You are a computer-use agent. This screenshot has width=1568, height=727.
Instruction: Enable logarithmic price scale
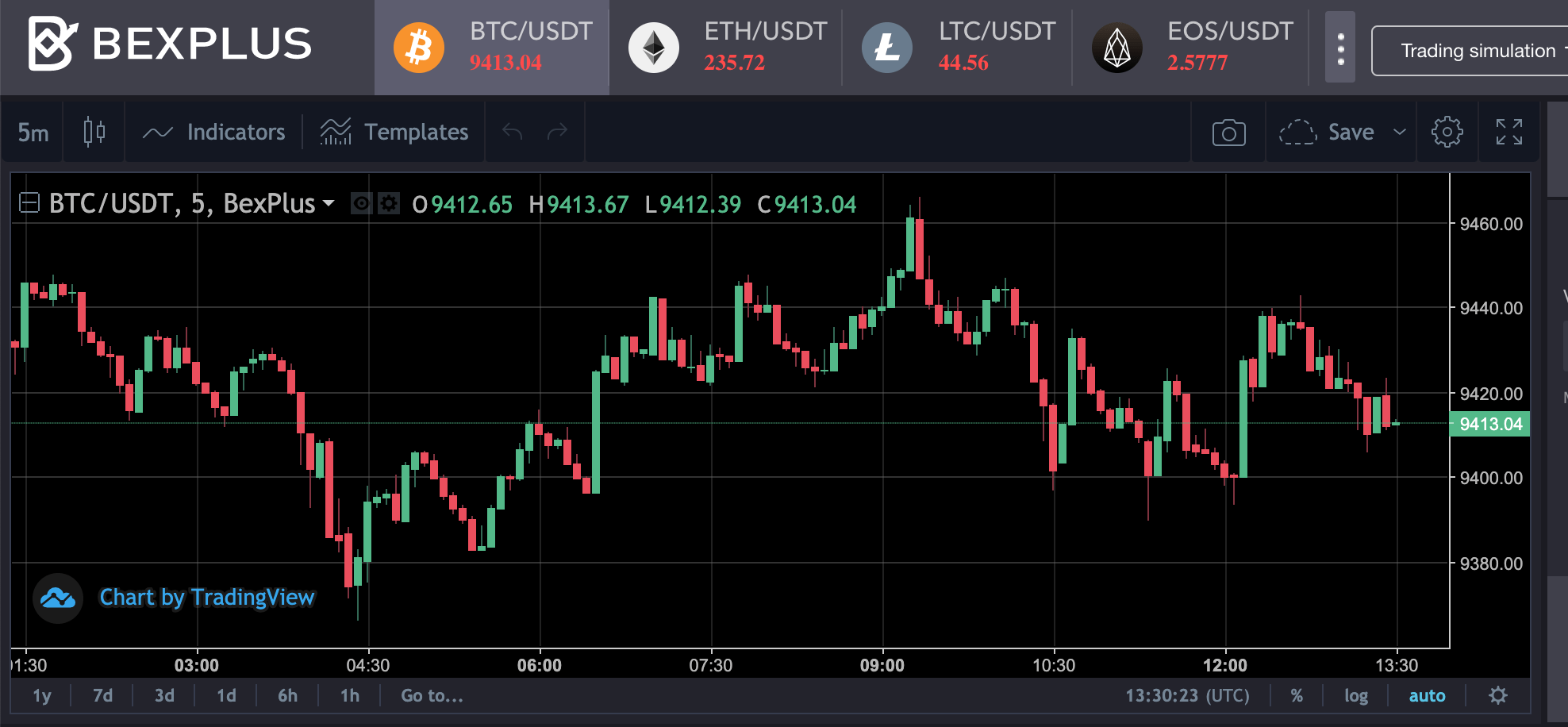1356,695
